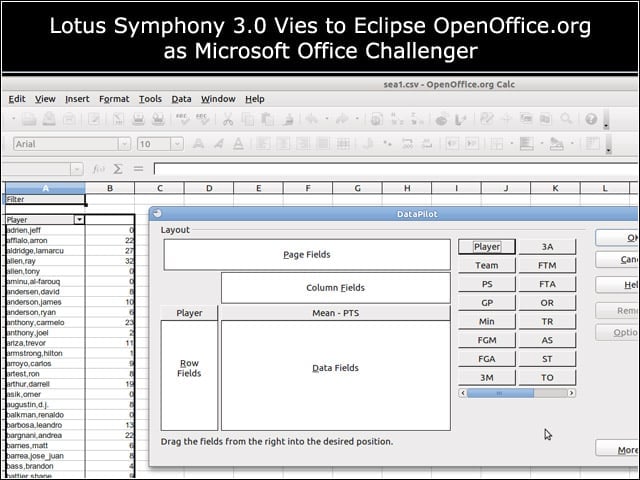This screenshot has width=640, height=480.
Task: Click the Zoom magnifier icon
Action: [566, 119]
